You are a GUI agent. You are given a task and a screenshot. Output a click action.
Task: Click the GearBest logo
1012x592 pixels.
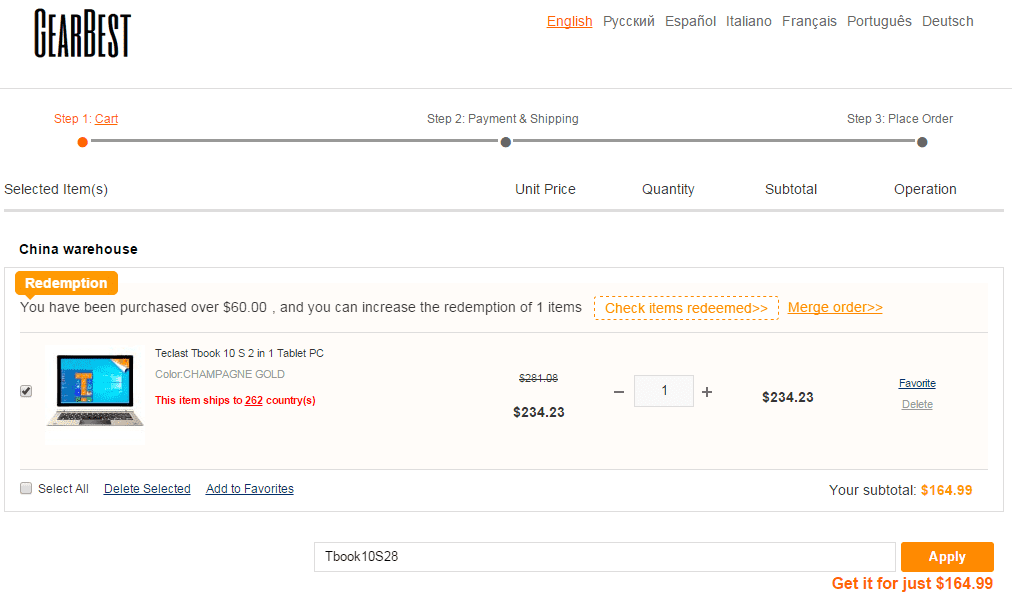tap(82, 33)
